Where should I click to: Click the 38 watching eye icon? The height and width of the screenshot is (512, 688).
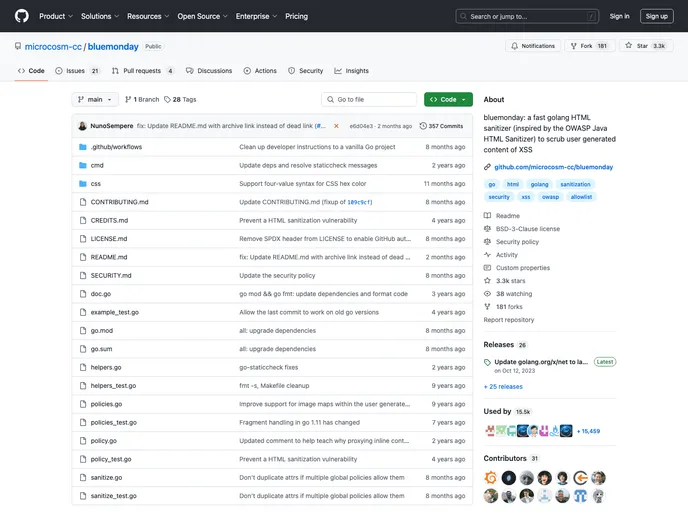tap(487, 294)
